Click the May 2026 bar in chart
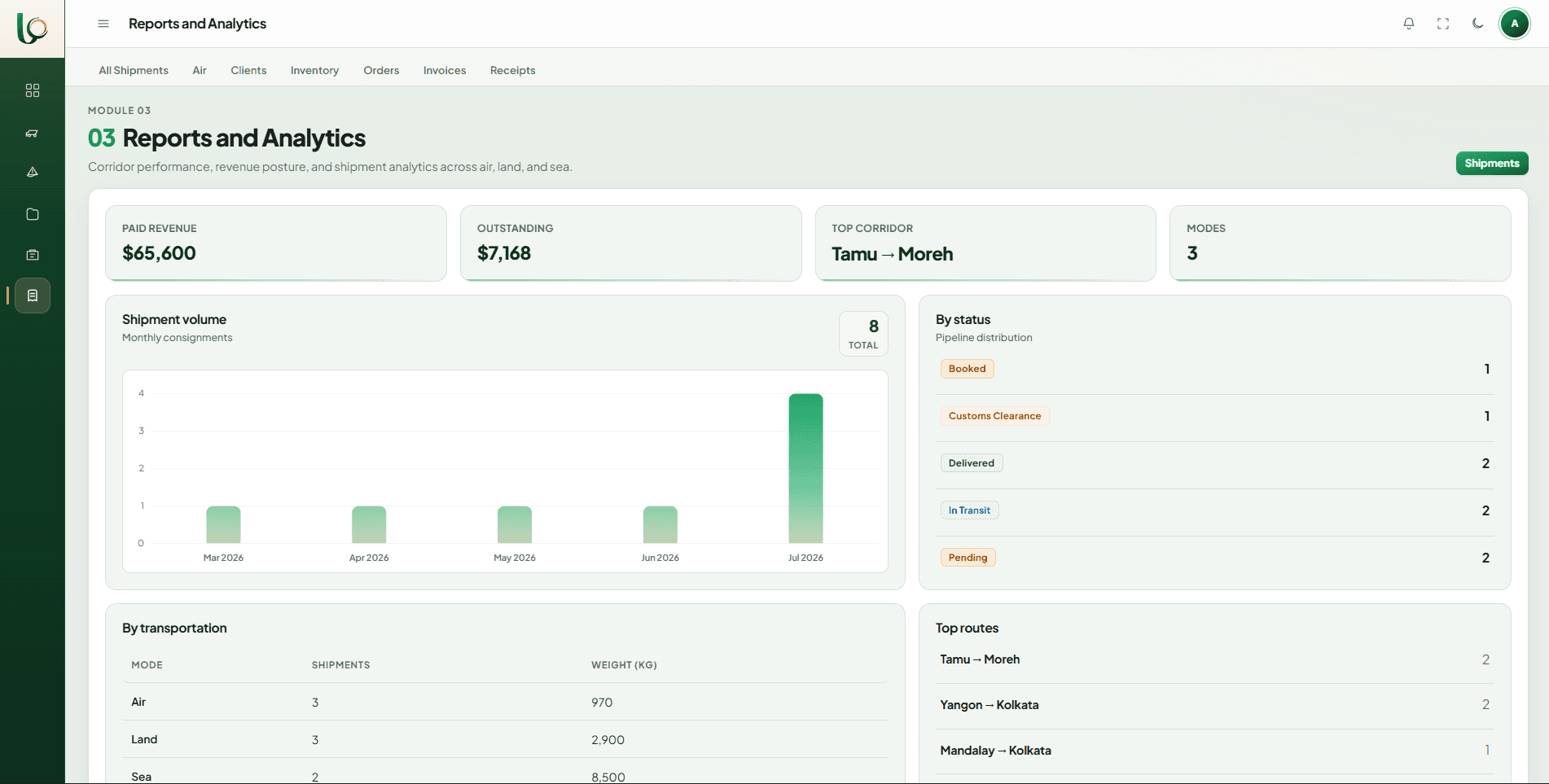This screenshot has width=1549, height=784. click(515, 525)
